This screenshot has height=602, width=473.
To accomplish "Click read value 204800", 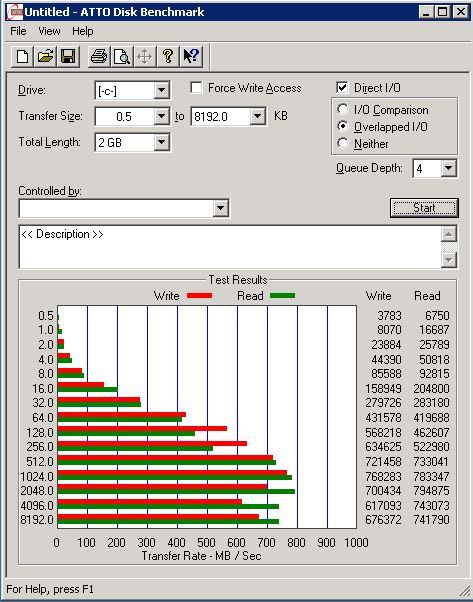I will point(431,389).
